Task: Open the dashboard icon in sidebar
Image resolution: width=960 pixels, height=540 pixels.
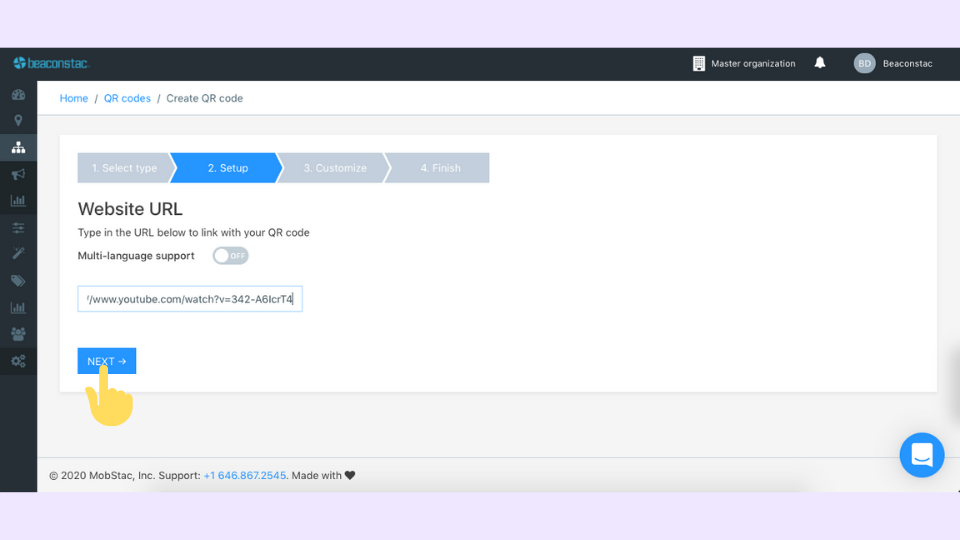Action: pos(18,95)
